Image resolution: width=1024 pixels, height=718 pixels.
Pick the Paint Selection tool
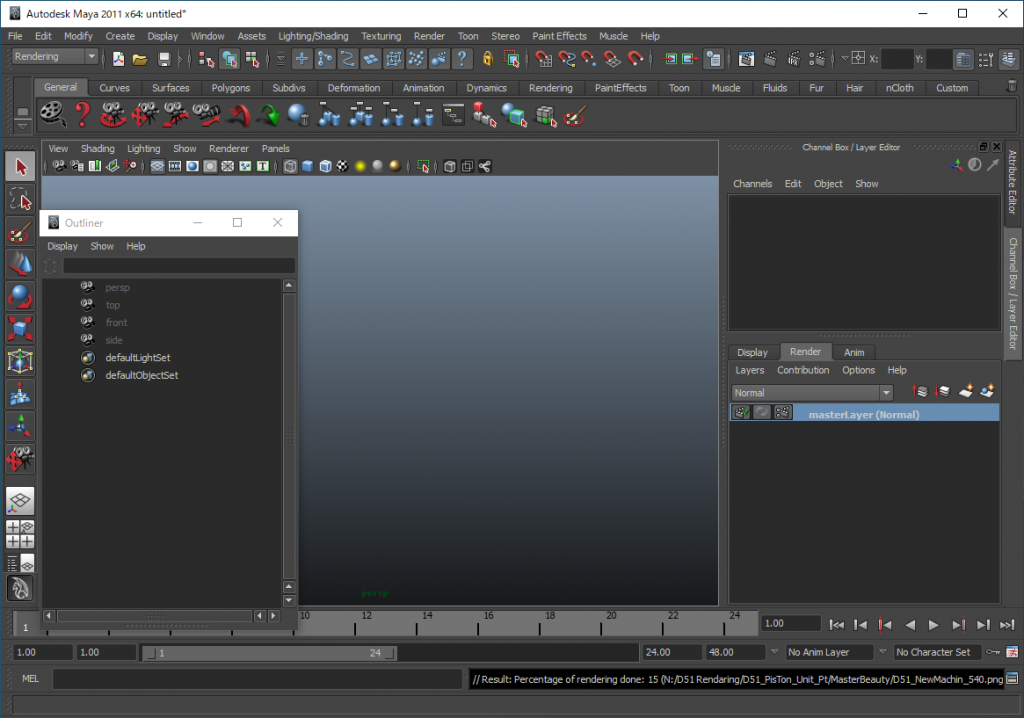point(20,233)
